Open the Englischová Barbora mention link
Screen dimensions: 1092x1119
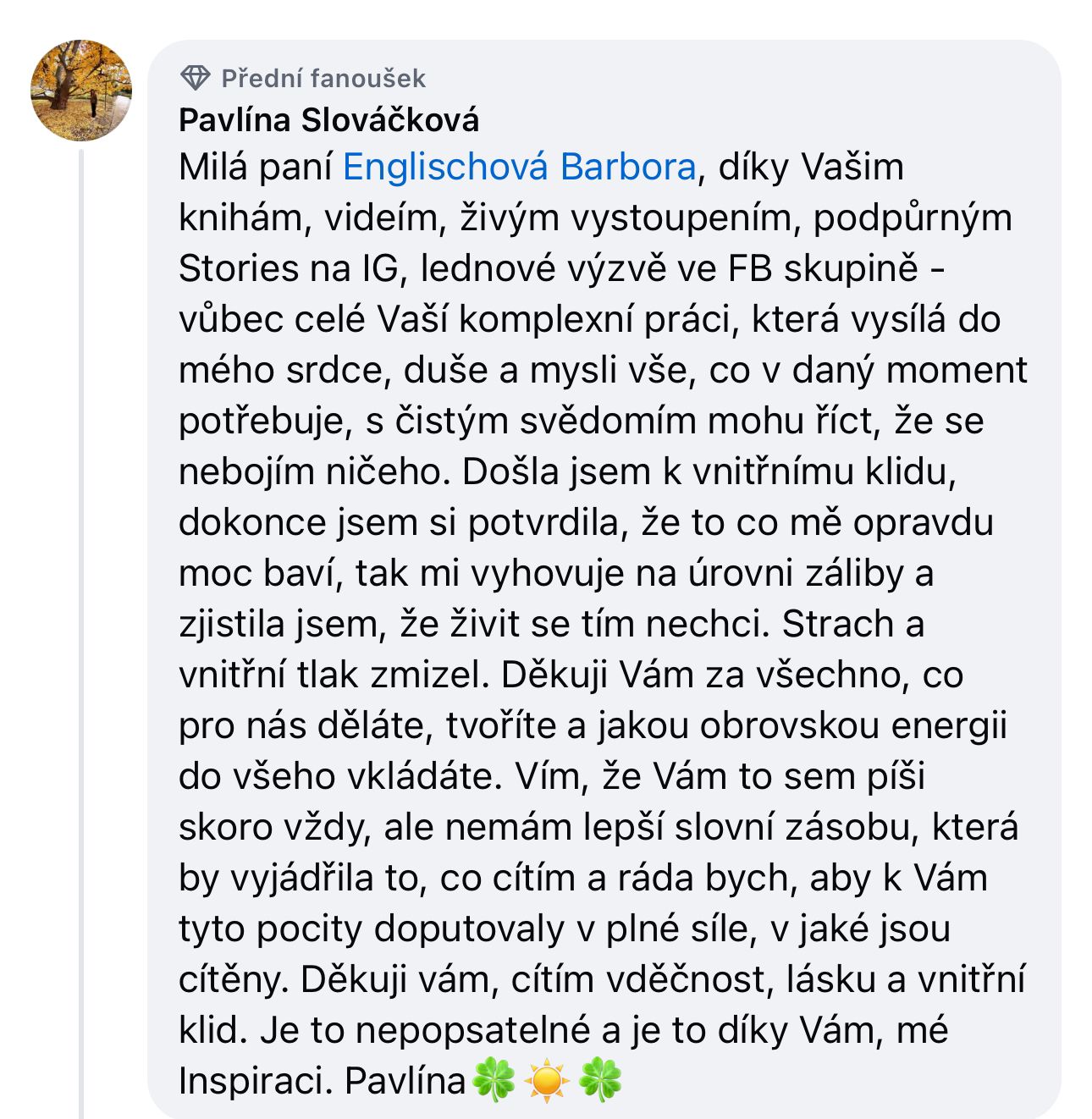click(519, 167)
